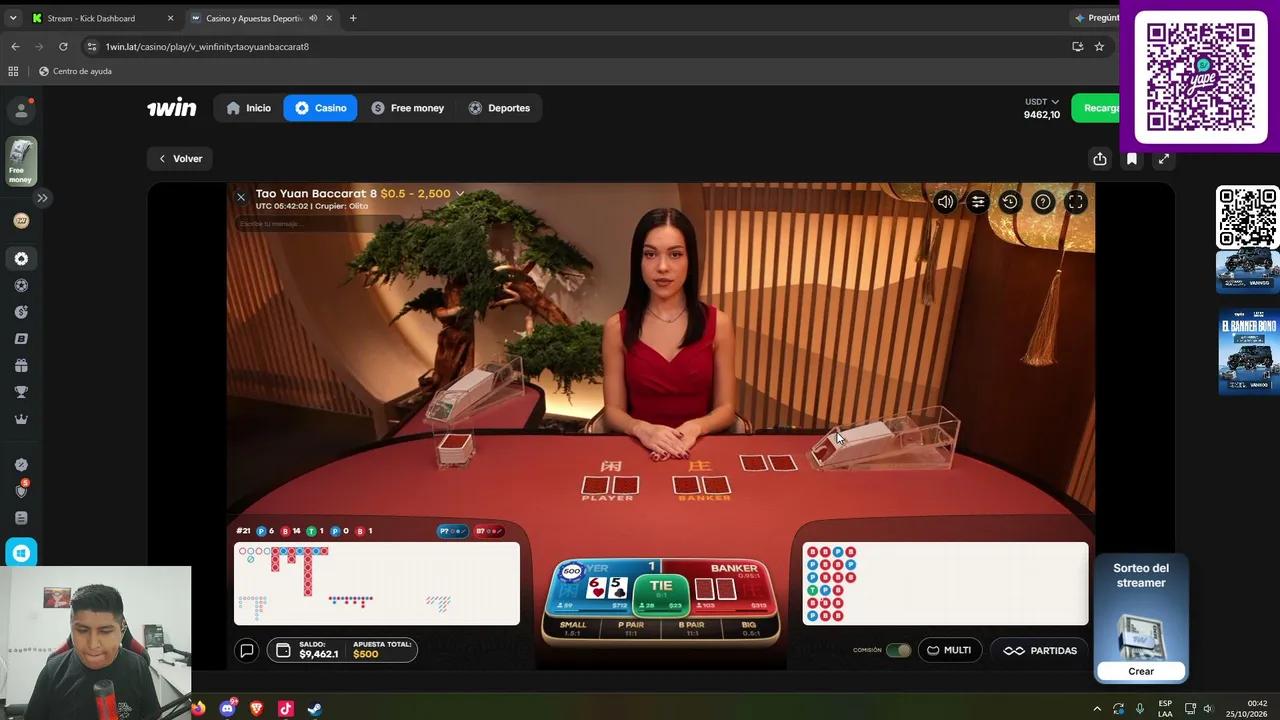Click the browser address bar URL
The image size is (1280, 720).
(207, 46)
